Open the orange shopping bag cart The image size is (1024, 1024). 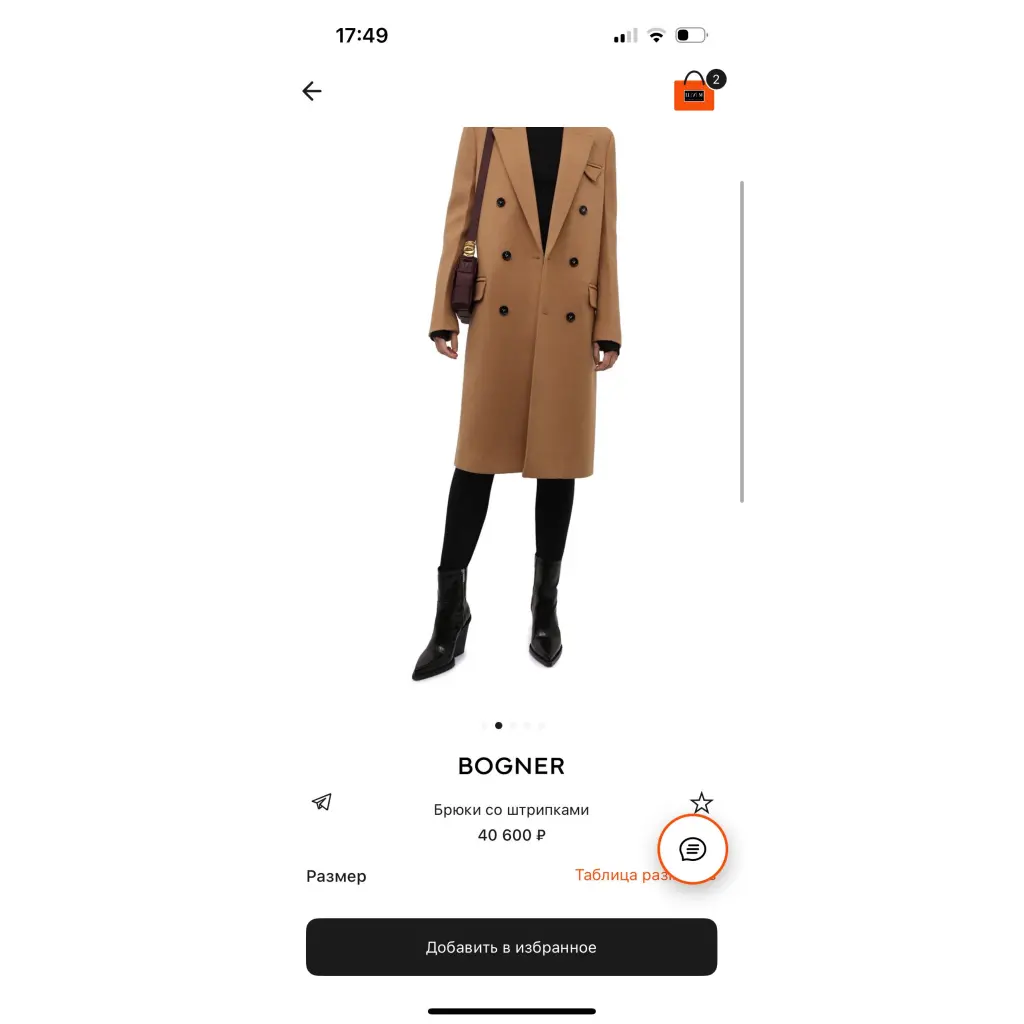tap(694, 92)
